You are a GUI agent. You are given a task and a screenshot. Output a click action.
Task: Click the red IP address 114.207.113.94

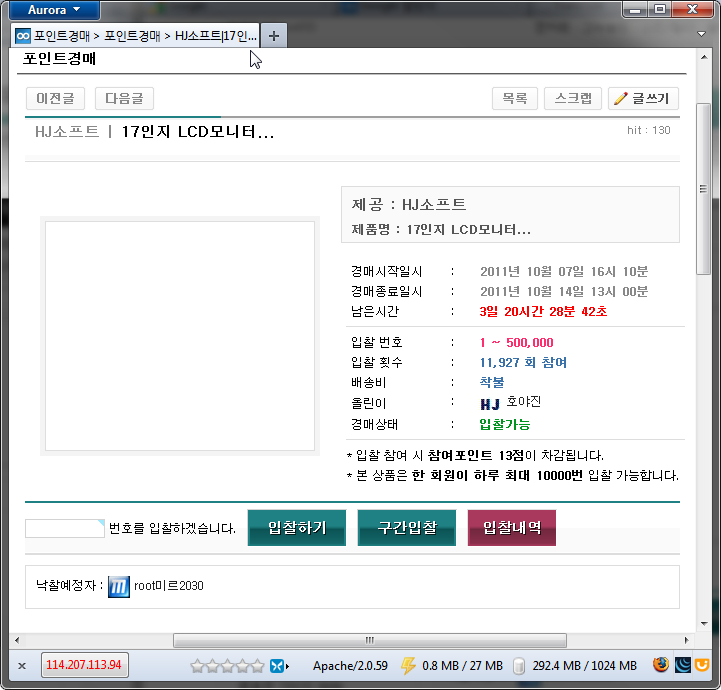pos(84,665)
